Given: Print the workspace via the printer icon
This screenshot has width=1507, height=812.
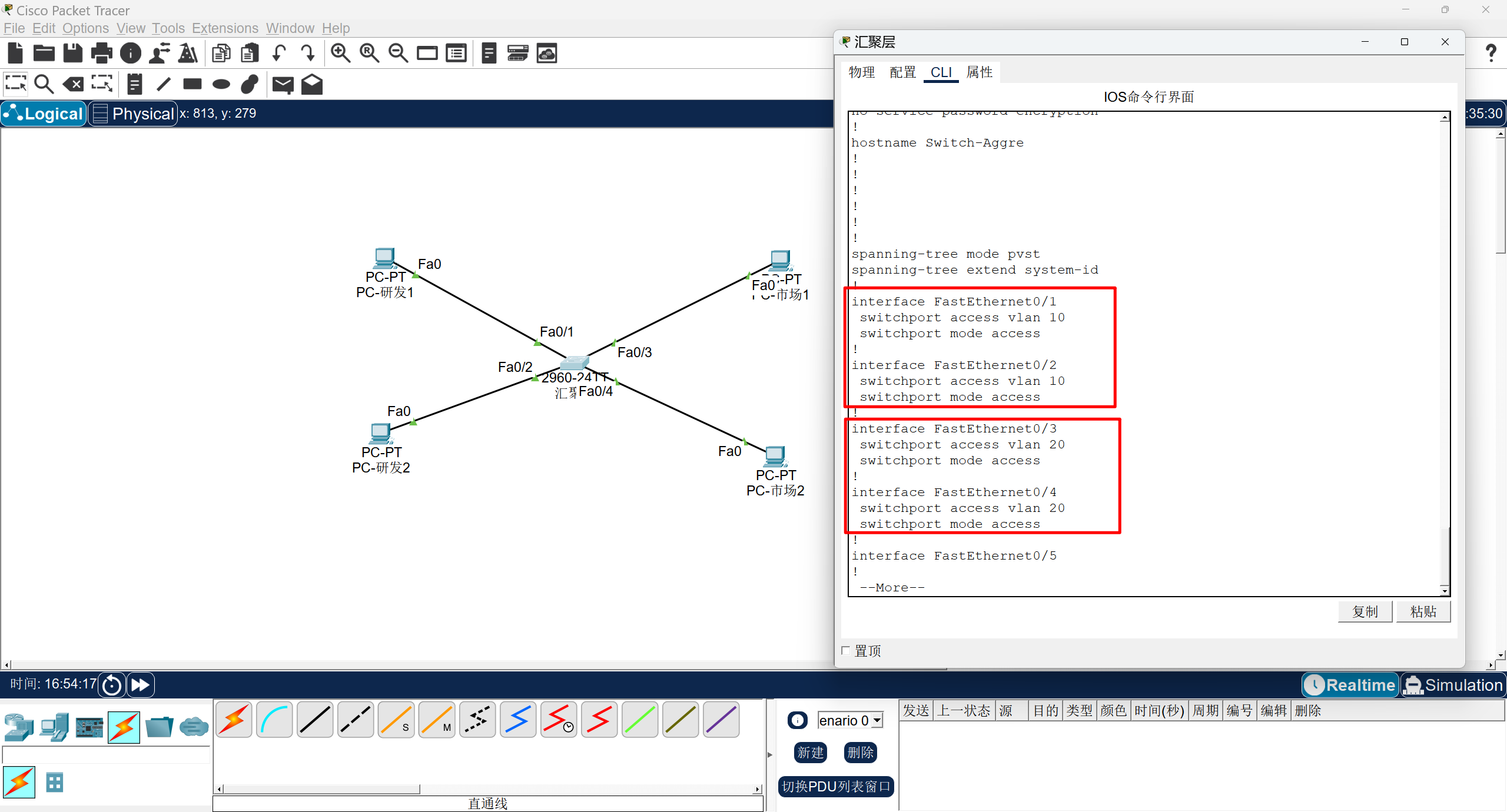Looking at the screenshot, I should (x=102, y=54).
